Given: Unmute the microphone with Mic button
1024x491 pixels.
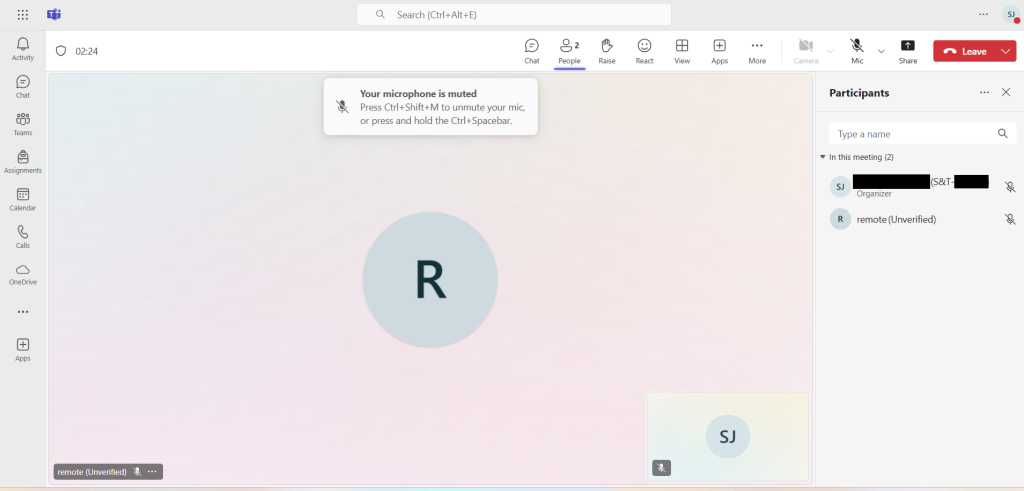Looking at the screenshot, I should 857,50.
